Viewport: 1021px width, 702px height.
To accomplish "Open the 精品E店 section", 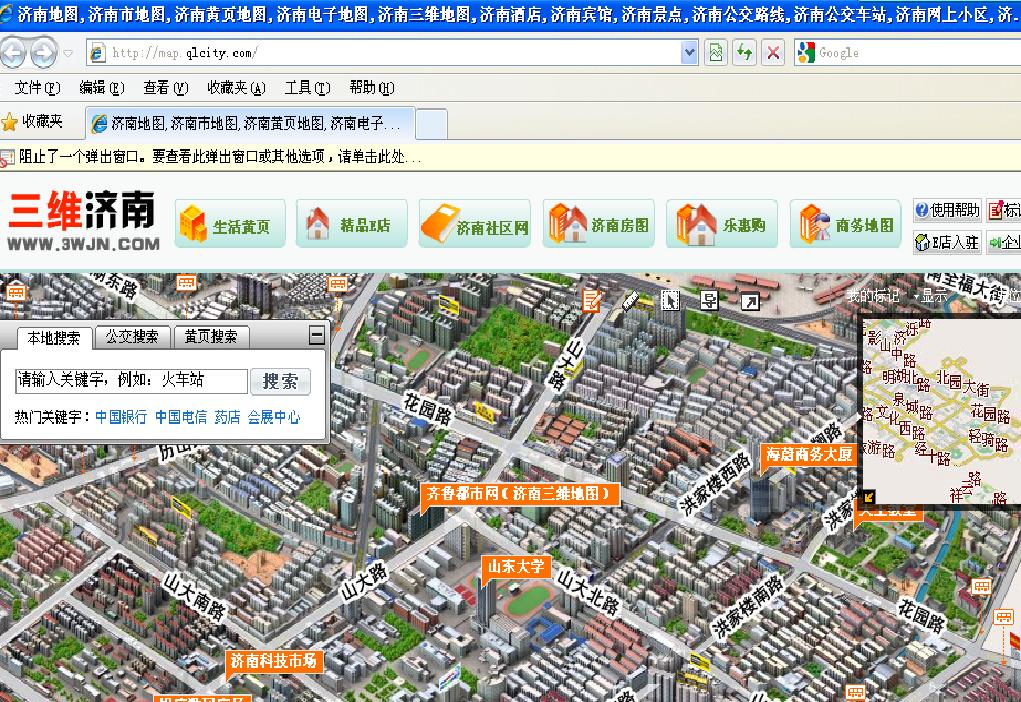I will click(352, 224).
